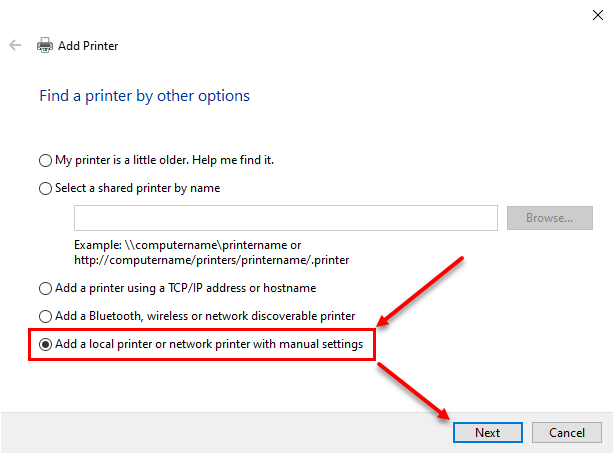The image size is (614, 454).
Task: Click the 'TCP/IP address or hostname' label text
Action: pyautogui.click(x=242, y=288)
